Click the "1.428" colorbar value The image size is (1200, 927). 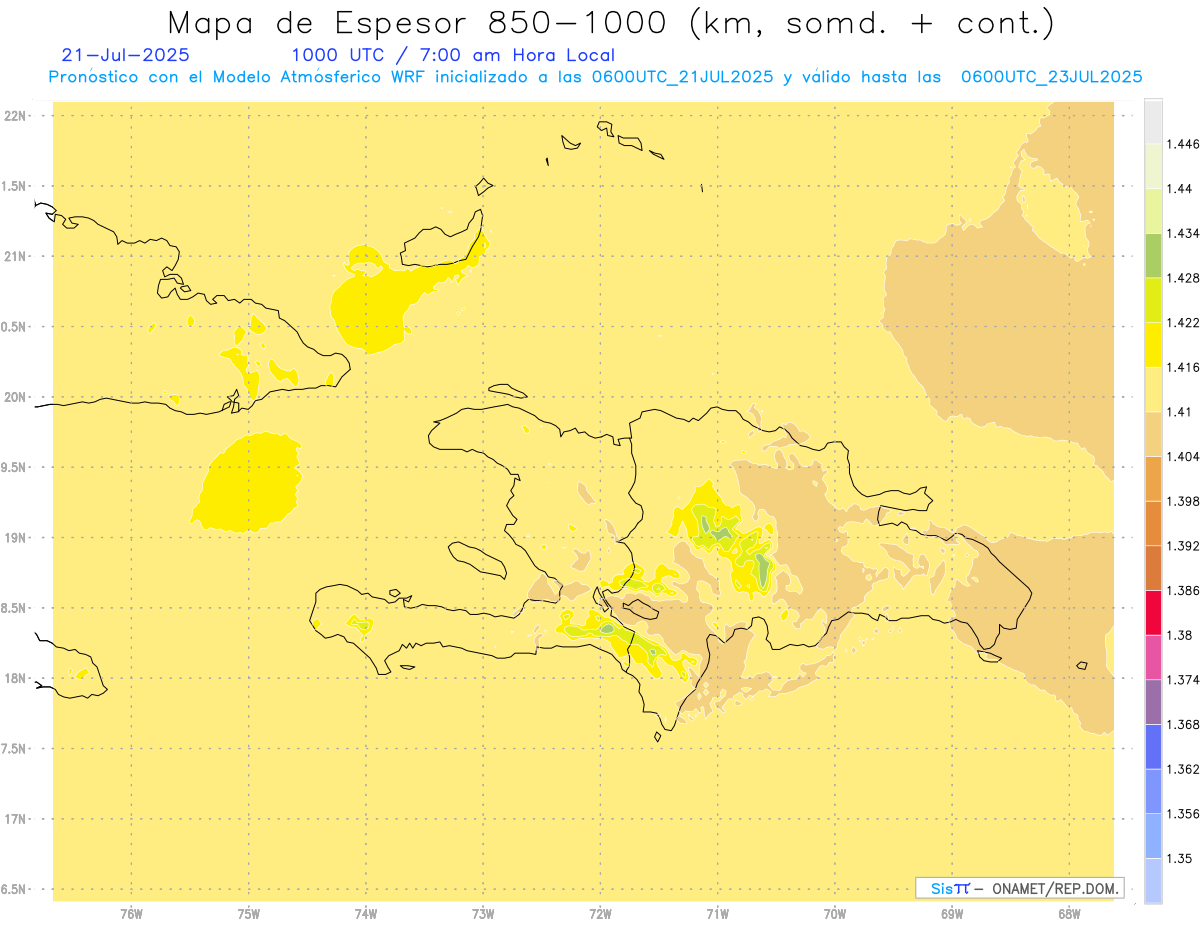pos(1185,278)
